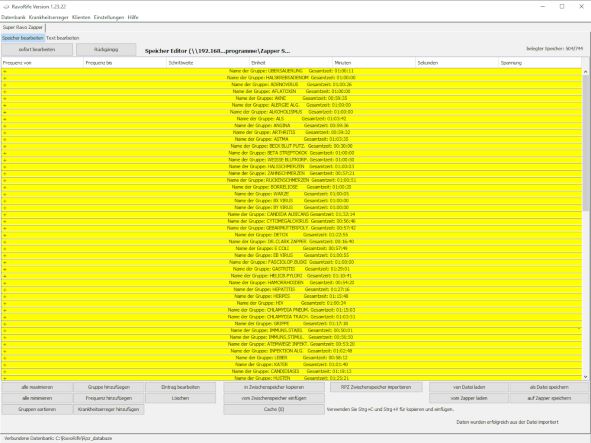Select the group row HALSSCHMERZEN
Image resolution: width=591 pixels, height=443 pixels.
[x=292, y=167]
